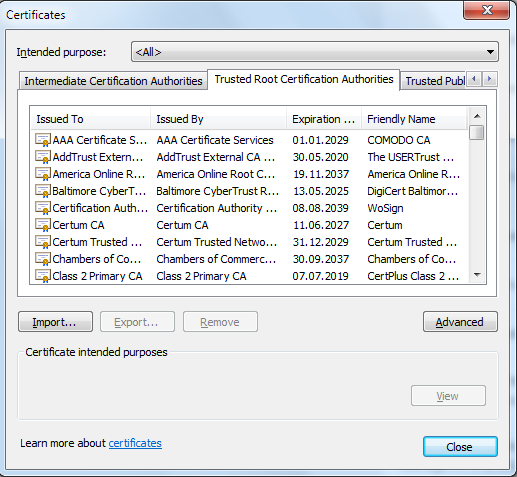Click certificate icon for AAA Certificate Services row
This screenshot has height=477, width=517.
pos(43,140)
